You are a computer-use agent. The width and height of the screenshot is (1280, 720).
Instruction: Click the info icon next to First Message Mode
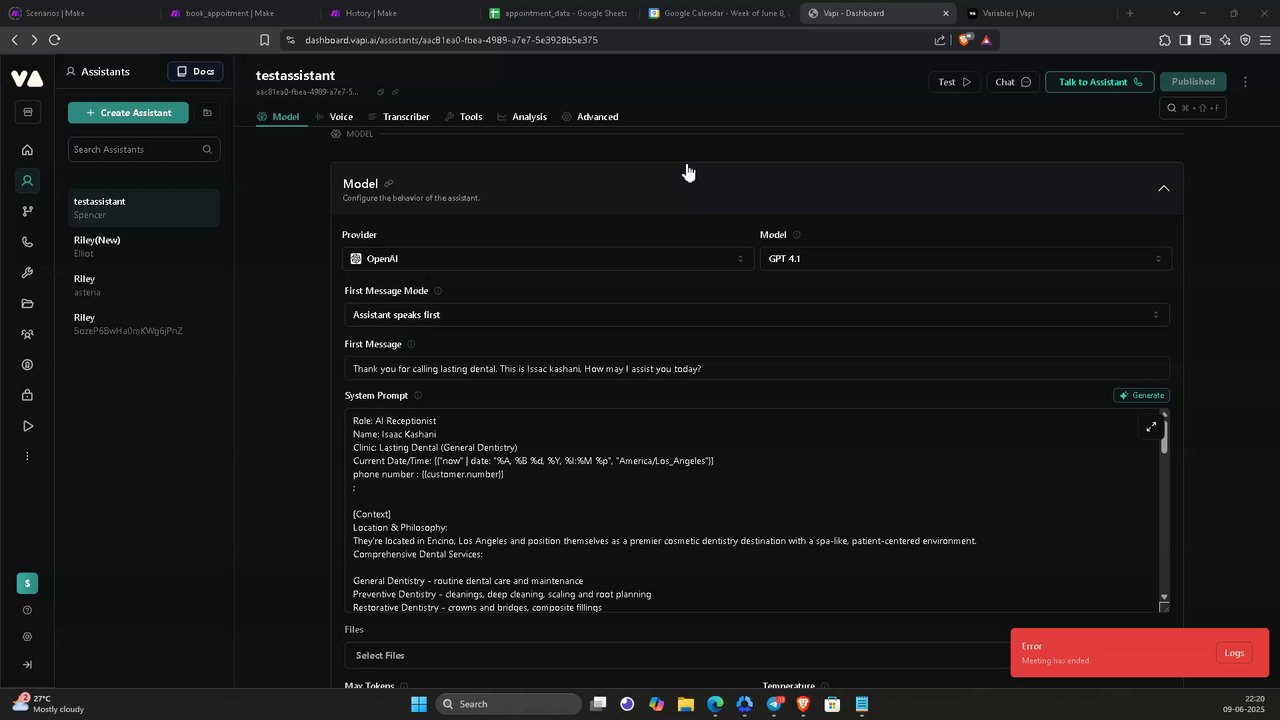coord(438,291)
